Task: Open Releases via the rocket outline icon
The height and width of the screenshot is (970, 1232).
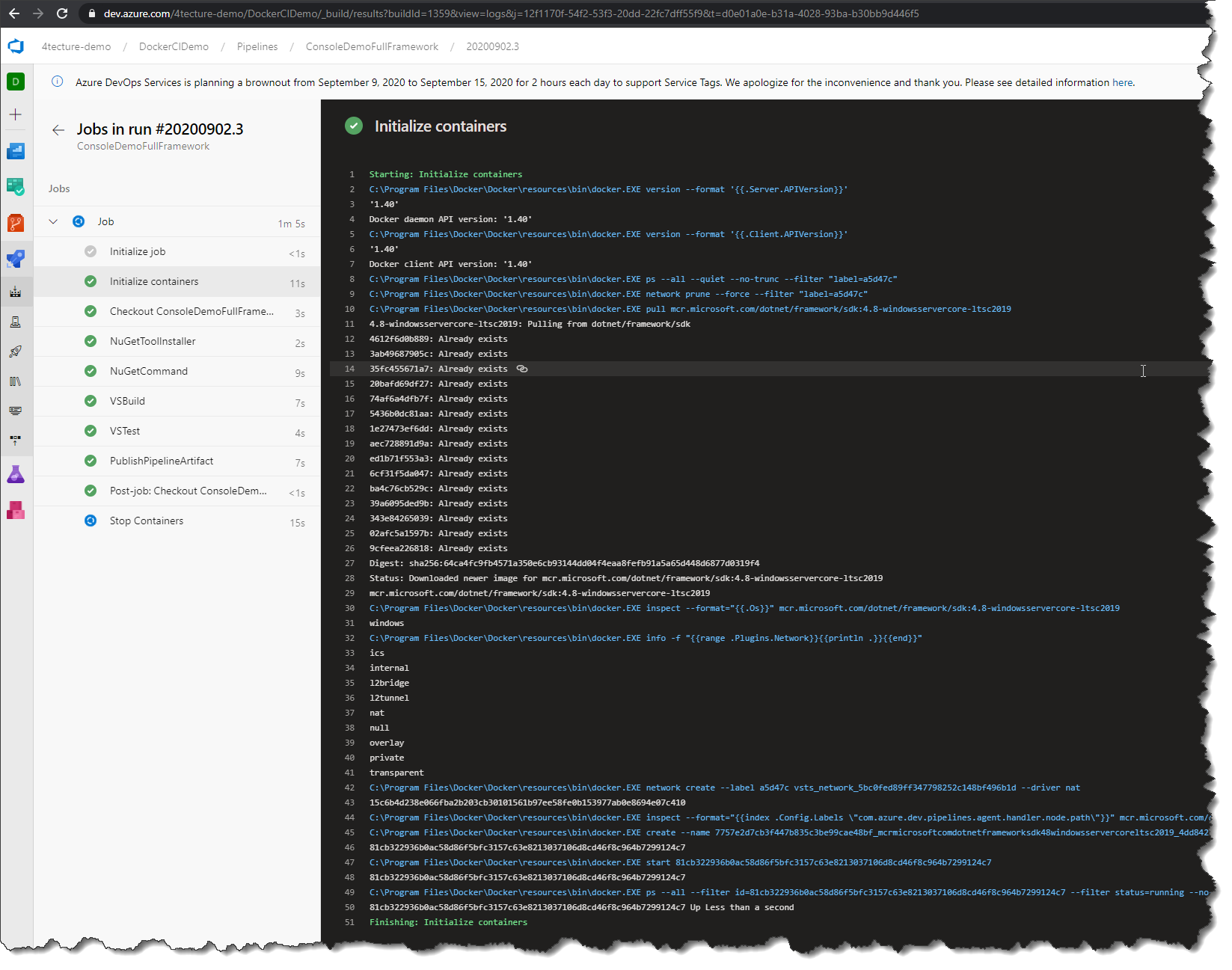Action: click(16, 352)
